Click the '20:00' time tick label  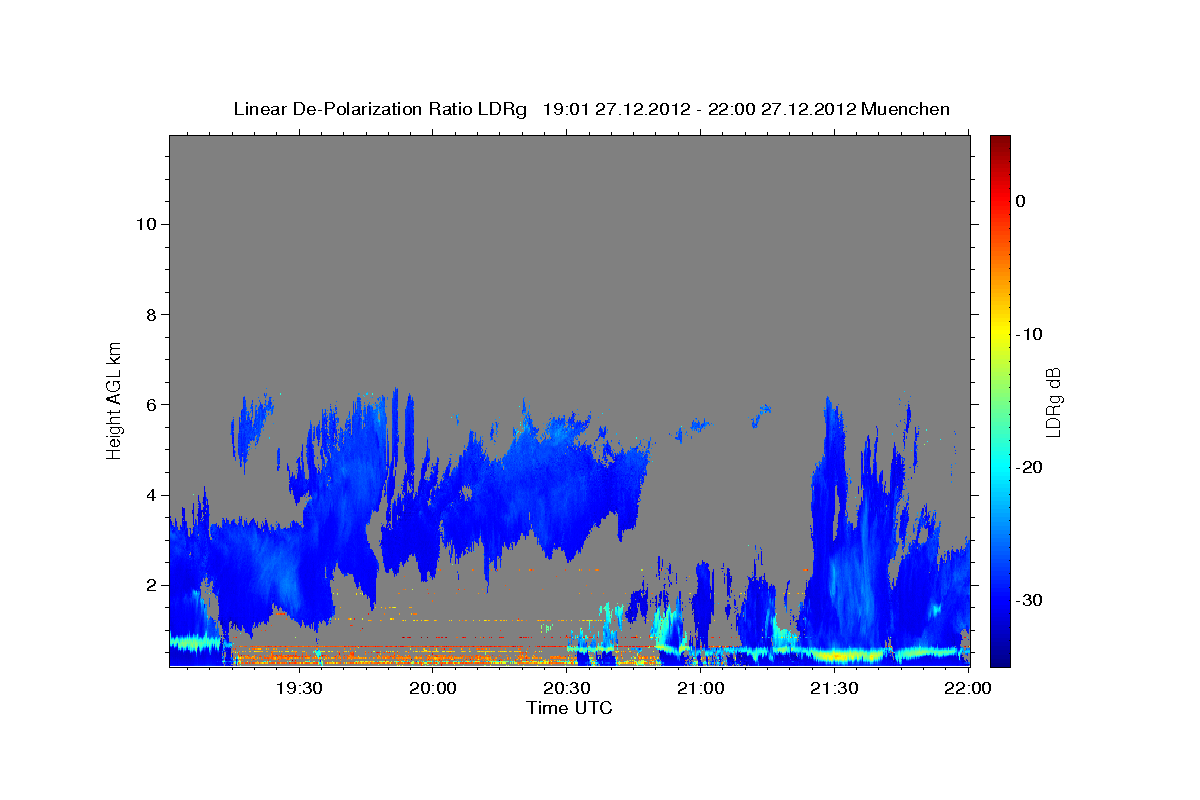(x=434, y=688)
